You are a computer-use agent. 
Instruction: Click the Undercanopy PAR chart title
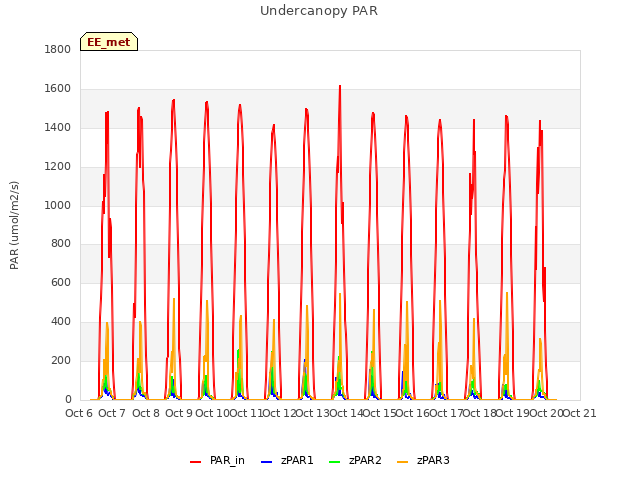coord(319,11)
